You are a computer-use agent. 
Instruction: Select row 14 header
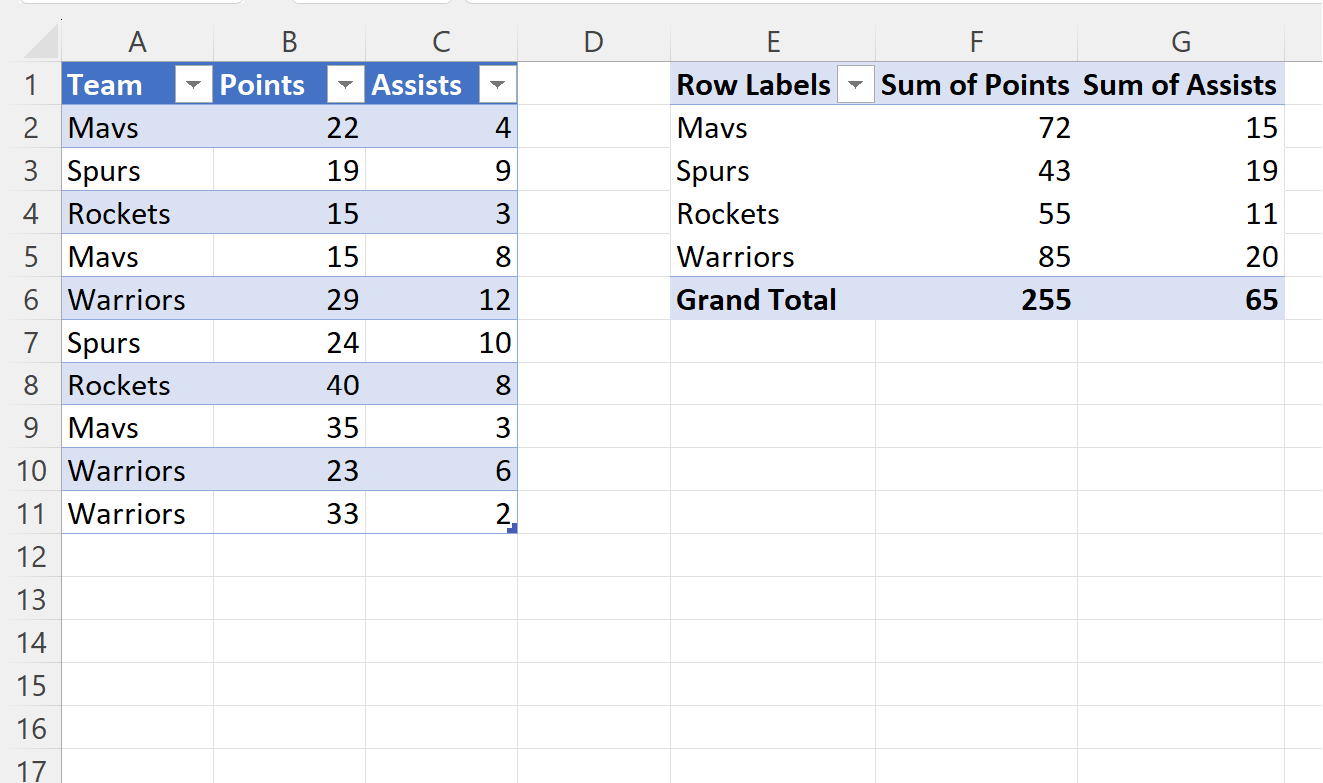click(31, 643)
